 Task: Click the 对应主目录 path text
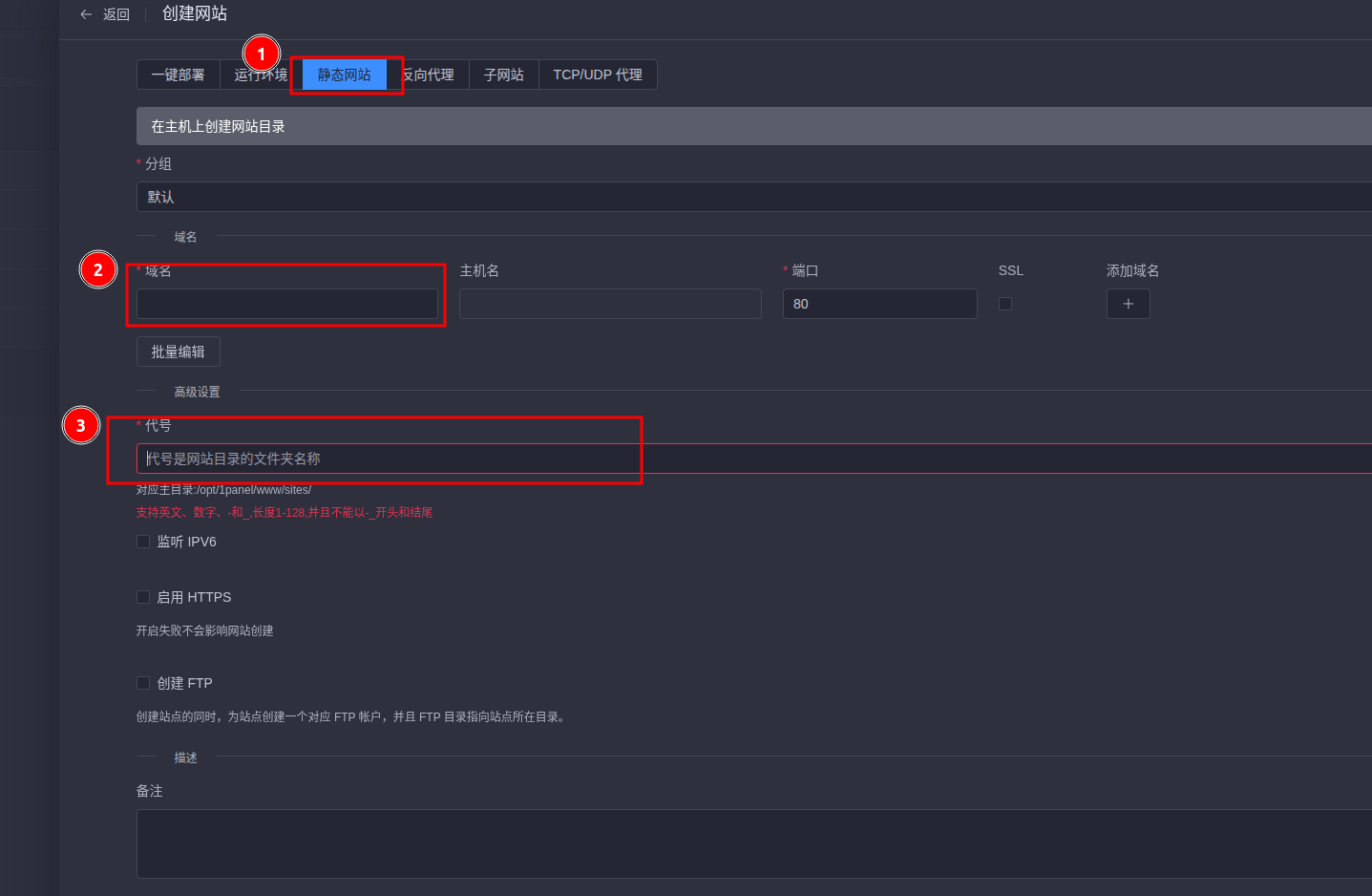pyautogui.click(x=223, y=490)
